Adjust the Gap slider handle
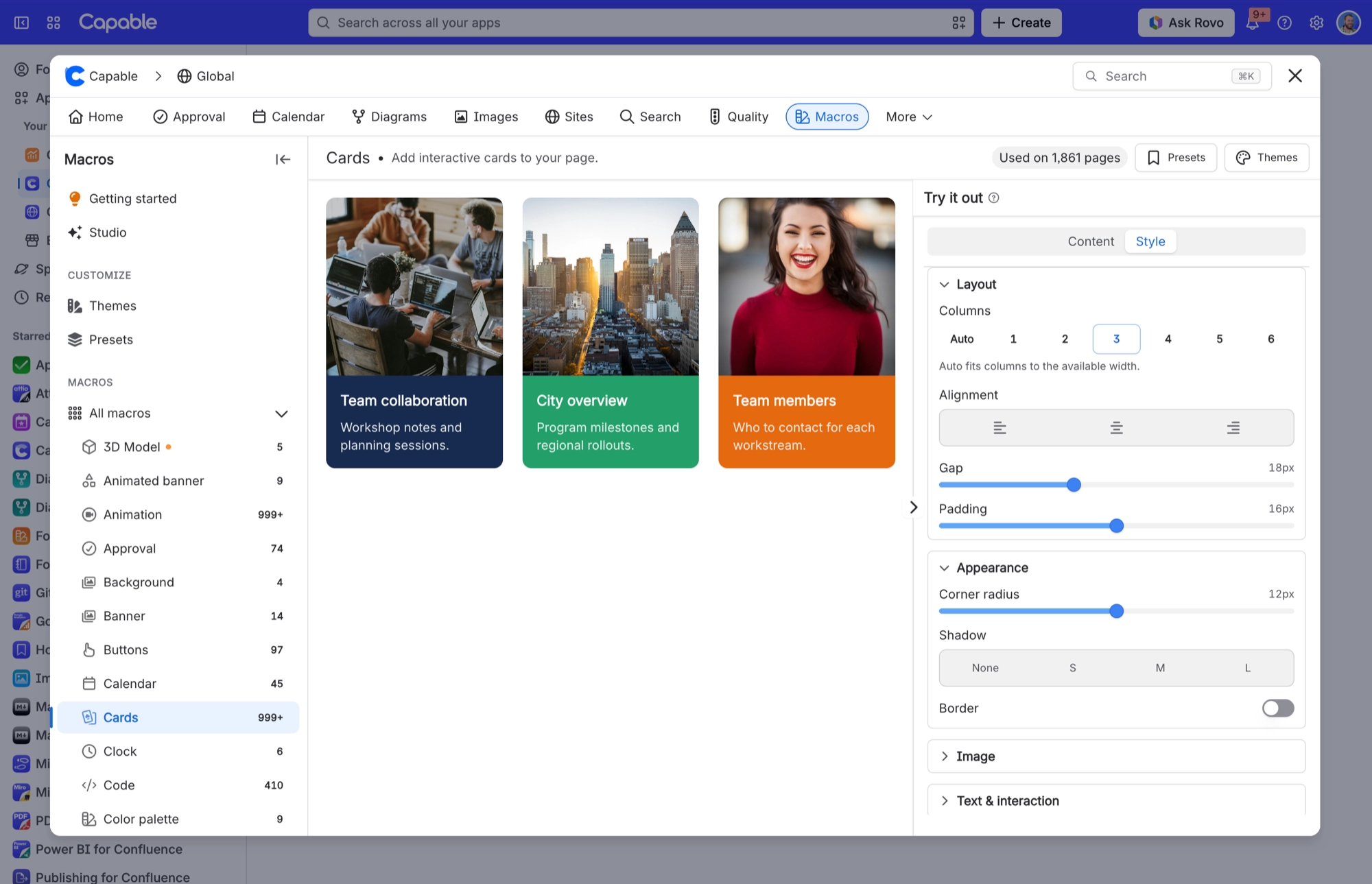 point(1074,485)
